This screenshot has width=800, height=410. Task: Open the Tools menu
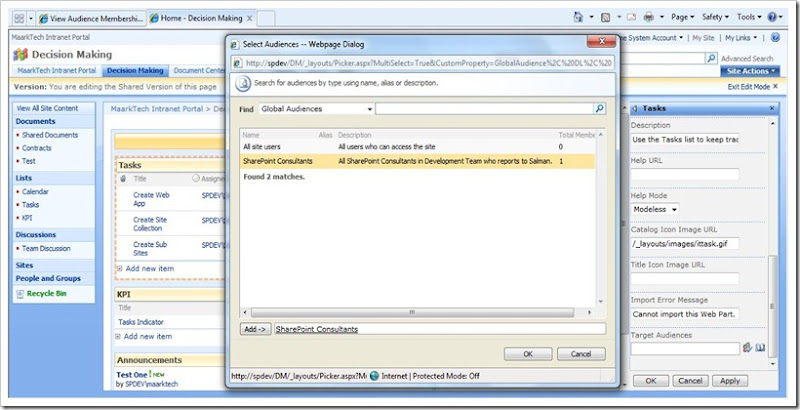click(x=748, y=17)
